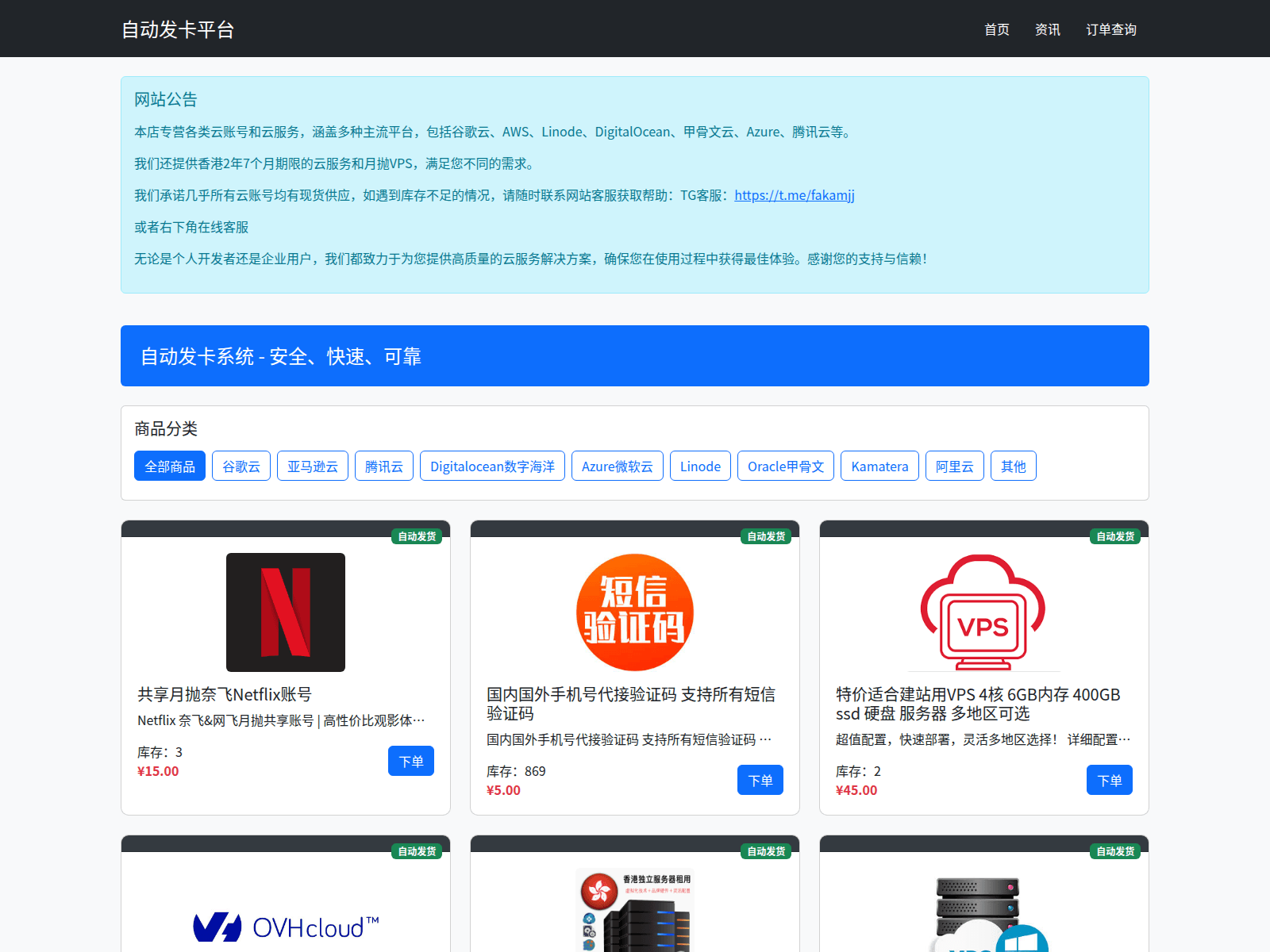Click 下单 for the 特价 VPS product
The width and height of the screenshot is (1270, 952).
(1110, 780)
